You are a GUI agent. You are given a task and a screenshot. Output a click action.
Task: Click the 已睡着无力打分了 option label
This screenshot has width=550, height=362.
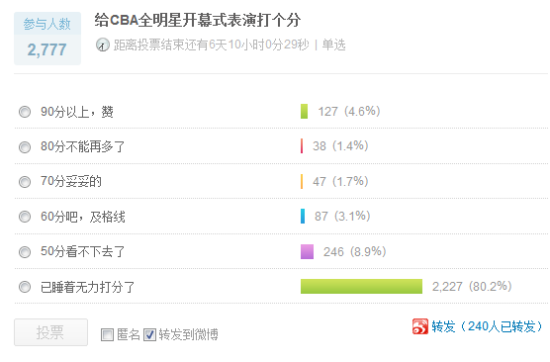tap(88, 287)
